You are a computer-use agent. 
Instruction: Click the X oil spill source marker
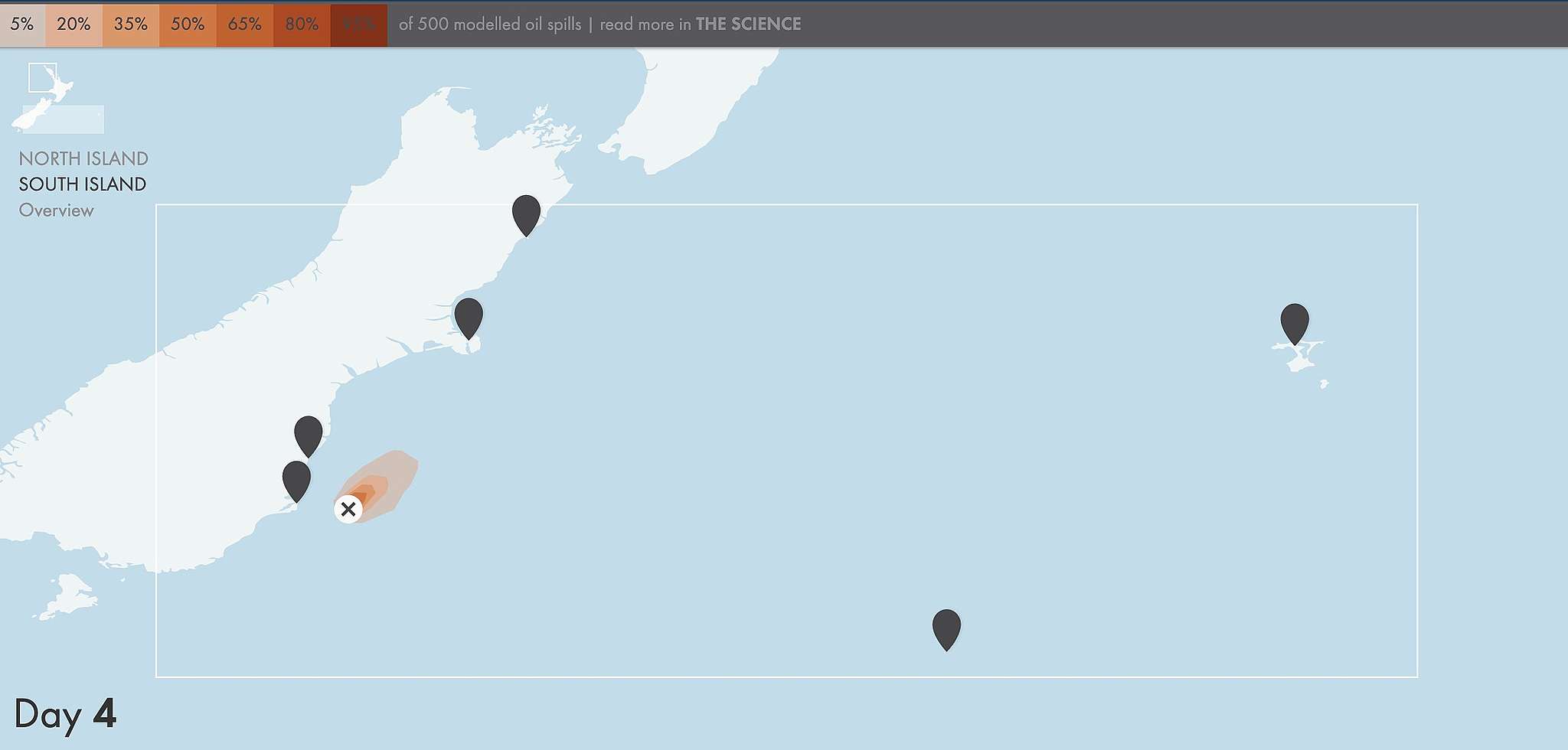click(x=348, y=509)
